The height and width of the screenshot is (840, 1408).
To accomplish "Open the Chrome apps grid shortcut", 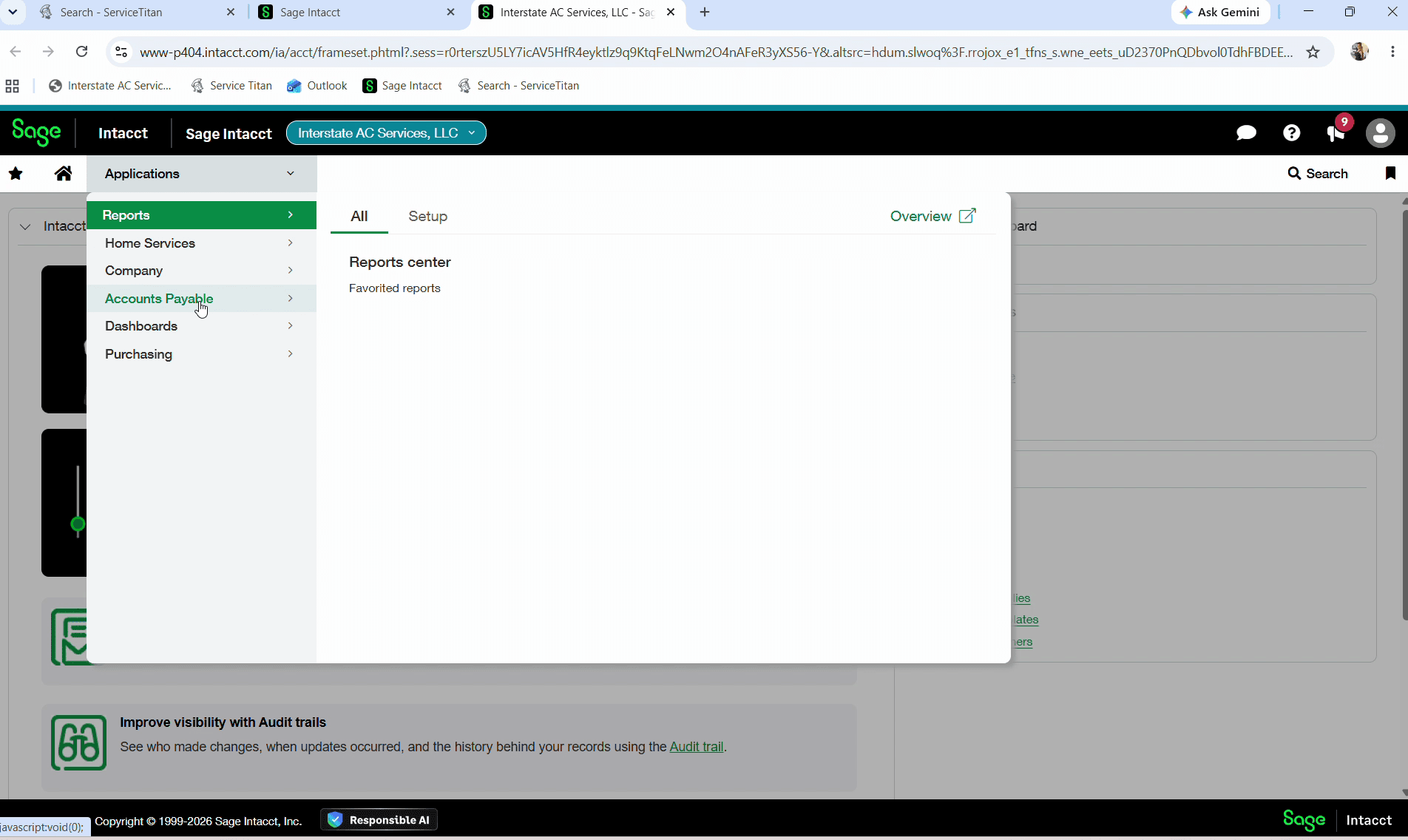I will [x=12, y=86].
